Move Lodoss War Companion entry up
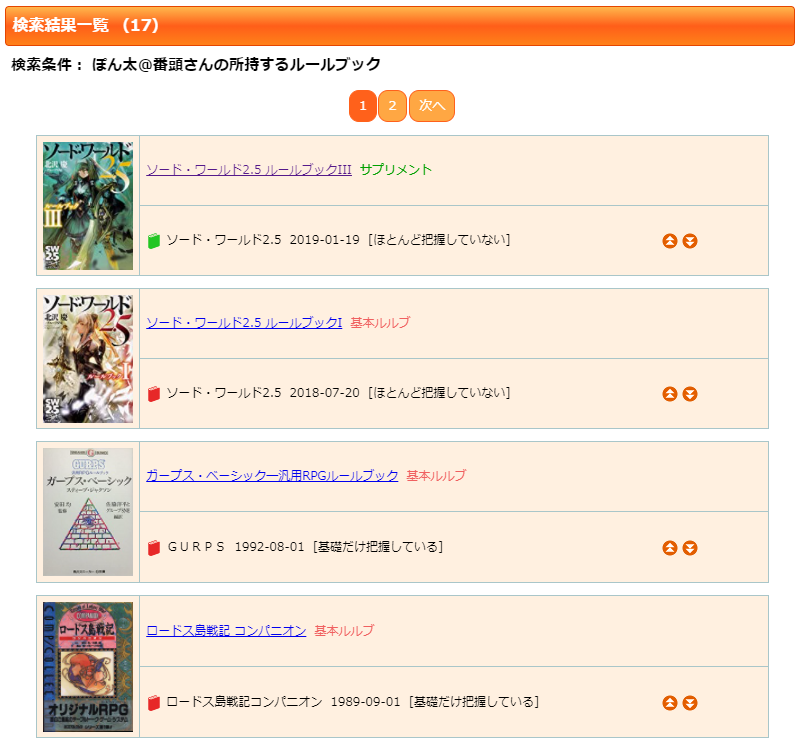The width and height of the screenshot is (799, 744). (670, 703)
